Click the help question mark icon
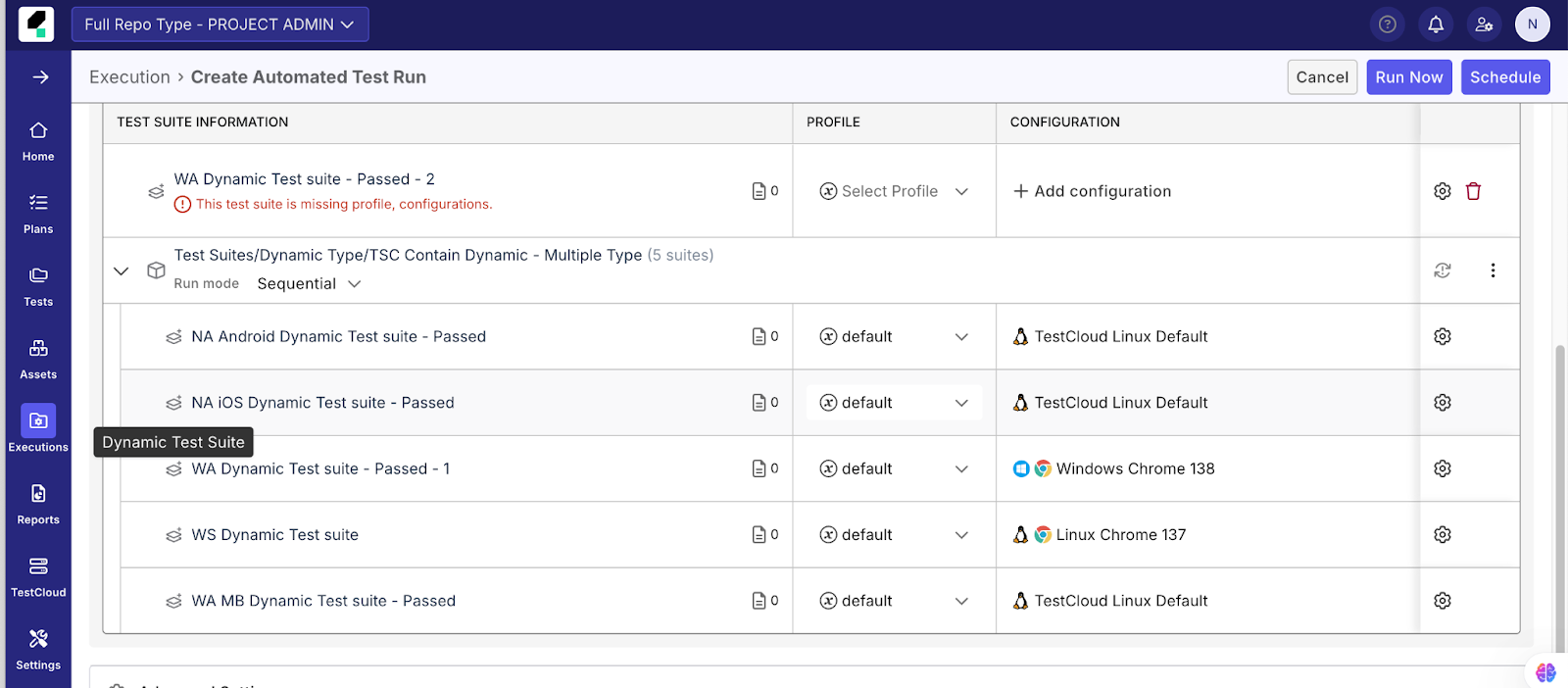Image resolution: width=1568 pixels, height=688 pixels. click(1387, 25)
